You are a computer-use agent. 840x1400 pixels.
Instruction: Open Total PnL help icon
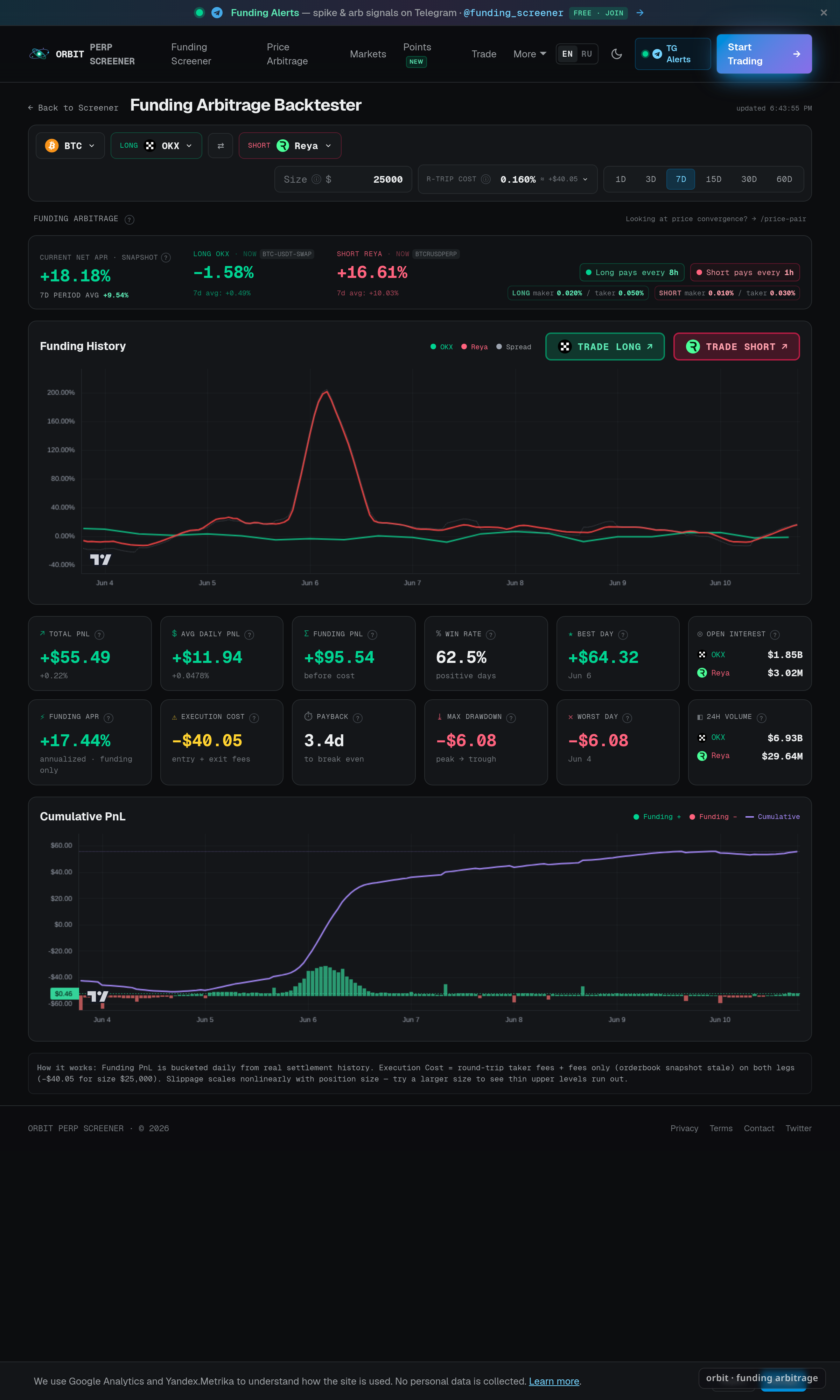(x=99, y=635)
